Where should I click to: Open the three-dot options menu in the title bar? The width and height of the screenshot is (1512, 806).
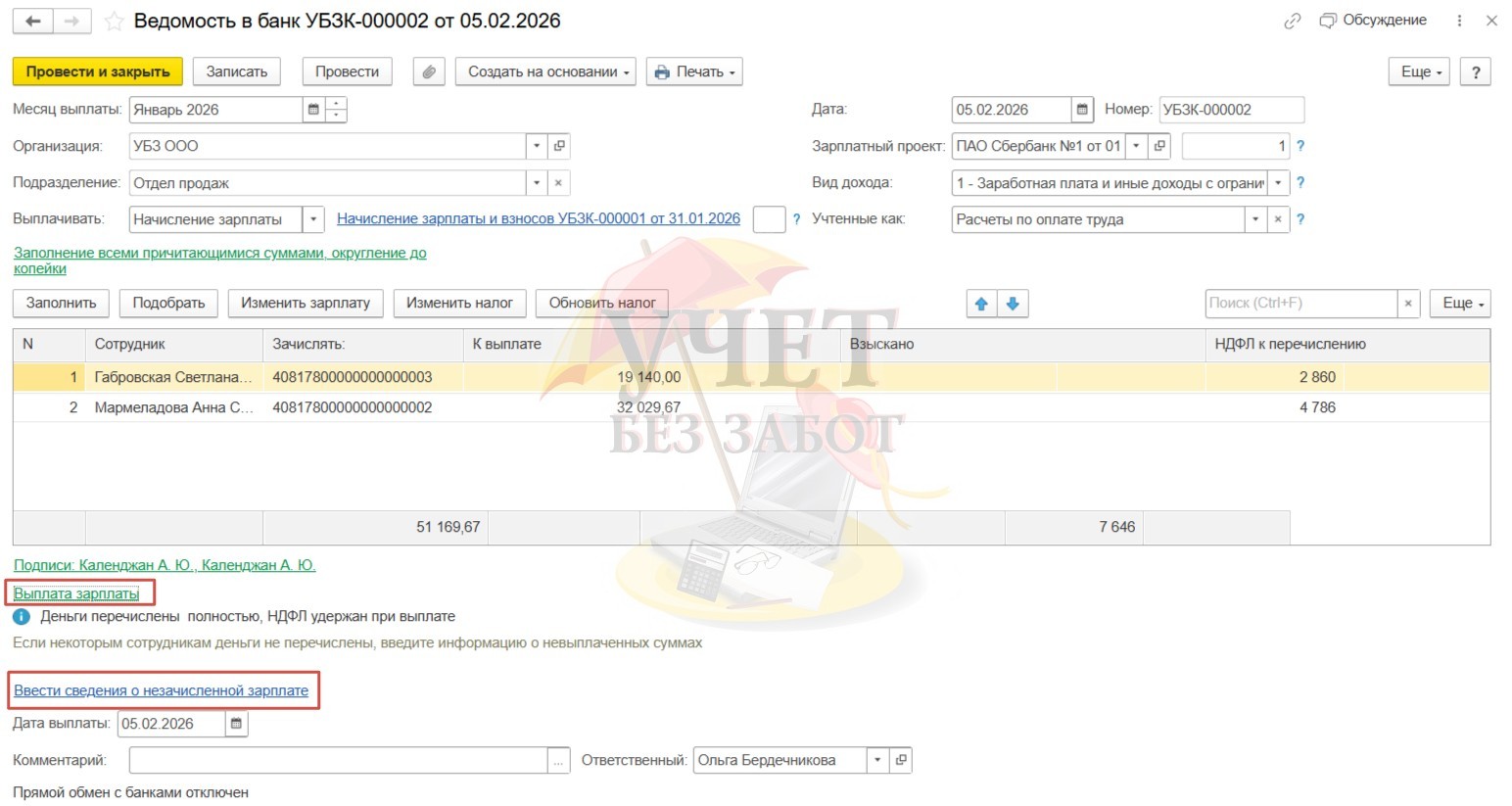(x=1459, y=21)
